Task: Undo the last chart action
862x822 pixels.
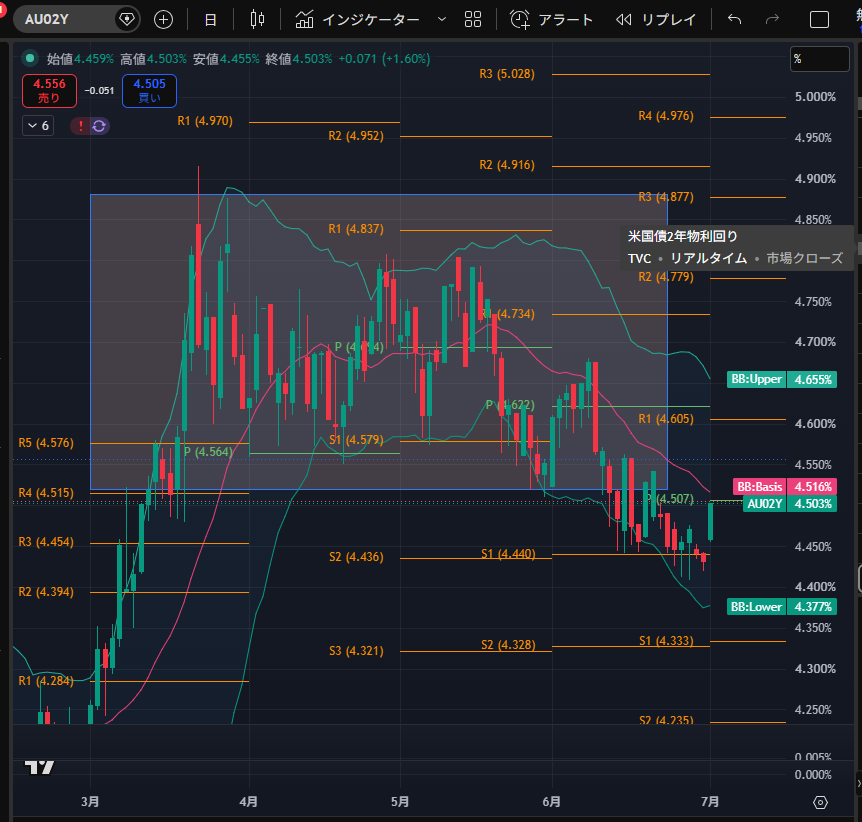Action: [734, 20]
